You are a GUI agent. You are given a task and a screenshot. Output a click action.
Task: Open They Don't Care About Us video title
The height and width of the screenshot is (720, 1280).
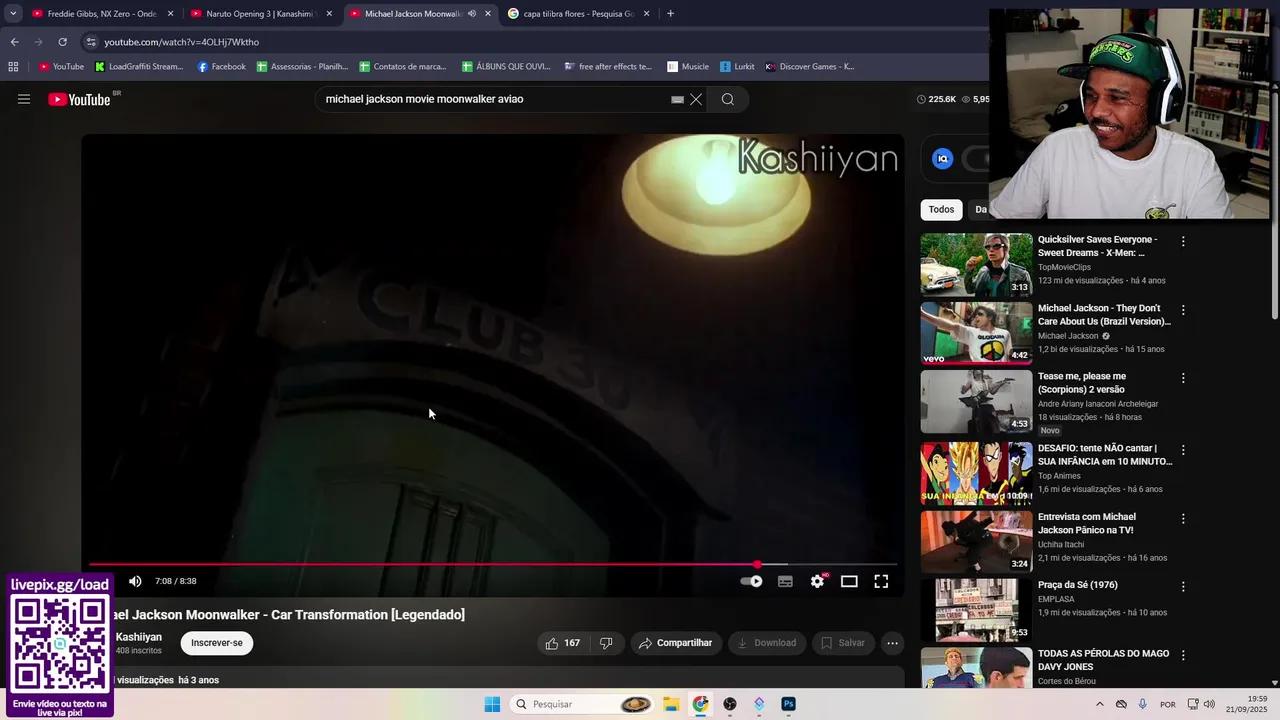point(1104,315)
